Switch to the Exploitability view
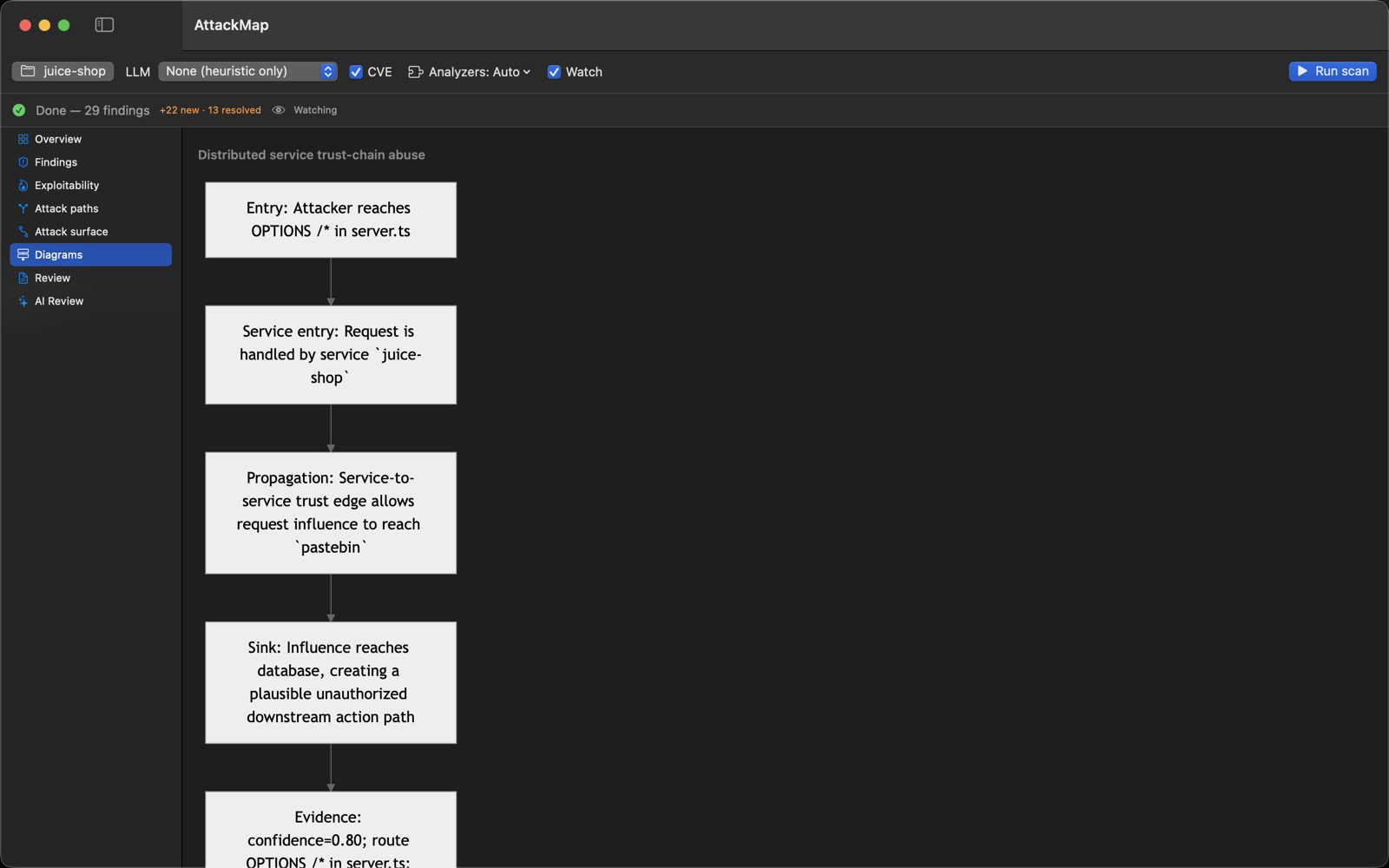This screenshot has height=868, width=1389. click(x=90, y=185)
